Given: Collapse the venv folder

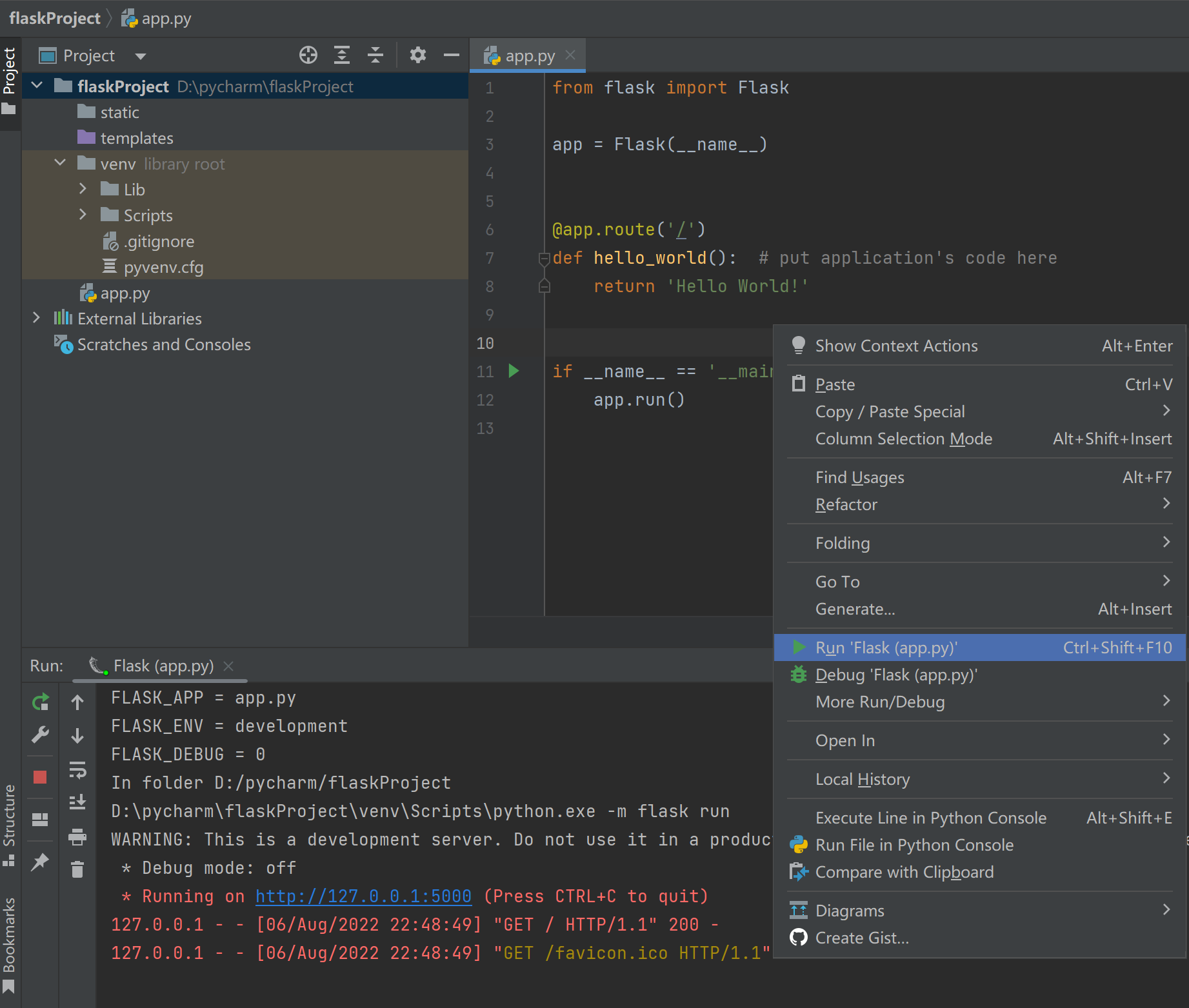Looking at the screenshot, I should pos(60,163).
